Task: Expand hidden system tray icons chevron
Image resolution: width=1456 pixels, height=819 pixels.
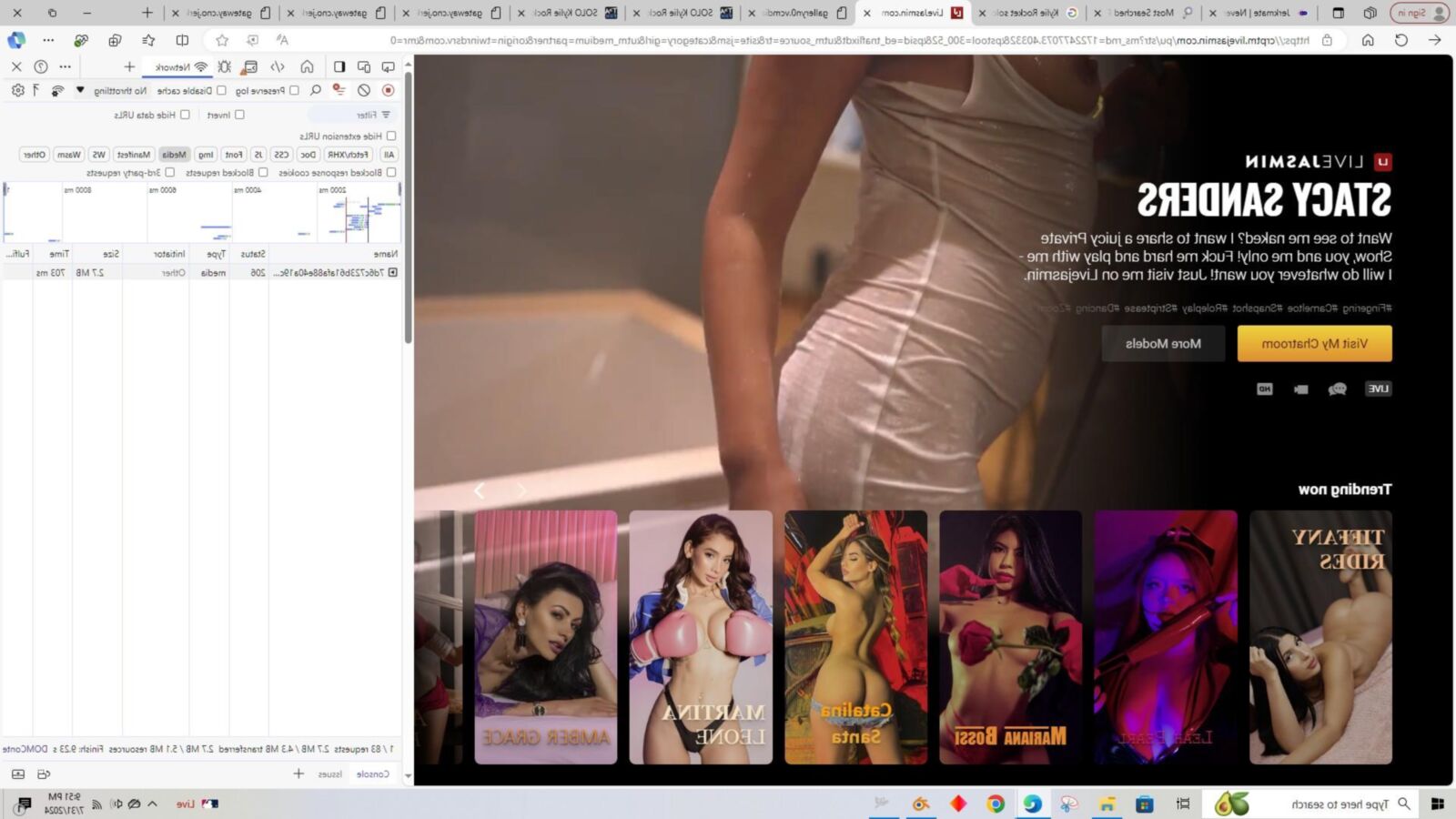Action: (152, 804)
